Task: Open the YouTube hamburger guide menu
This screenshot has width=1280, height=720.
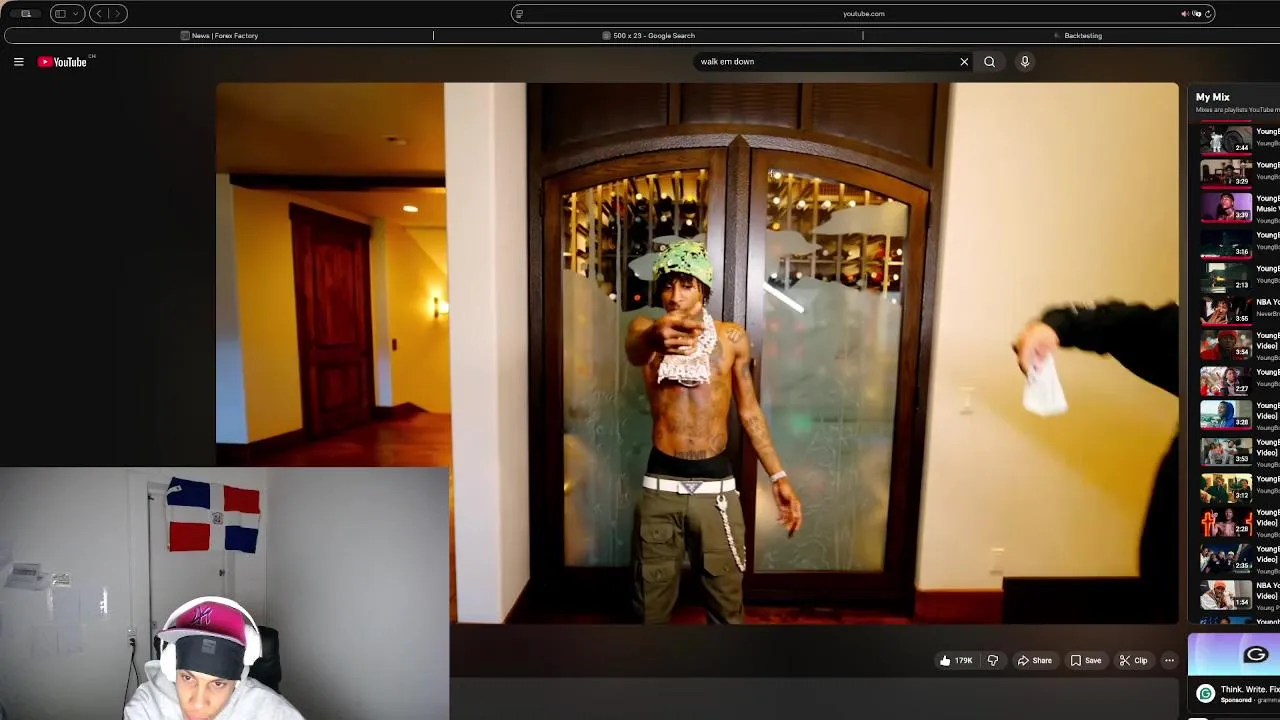Action: [18, 62]
